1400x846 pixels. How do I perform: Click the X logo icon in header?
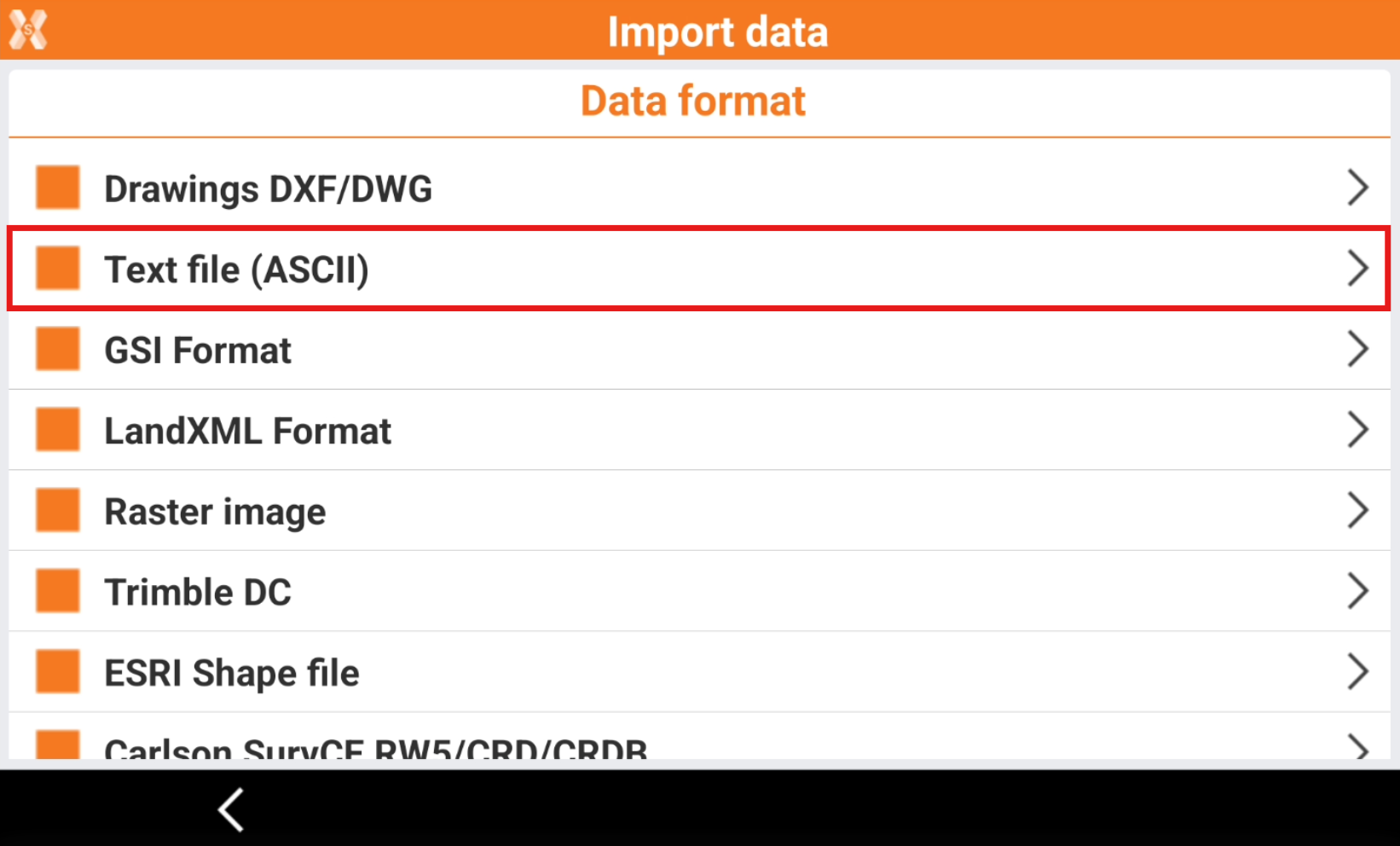click(x=28, y=30)
